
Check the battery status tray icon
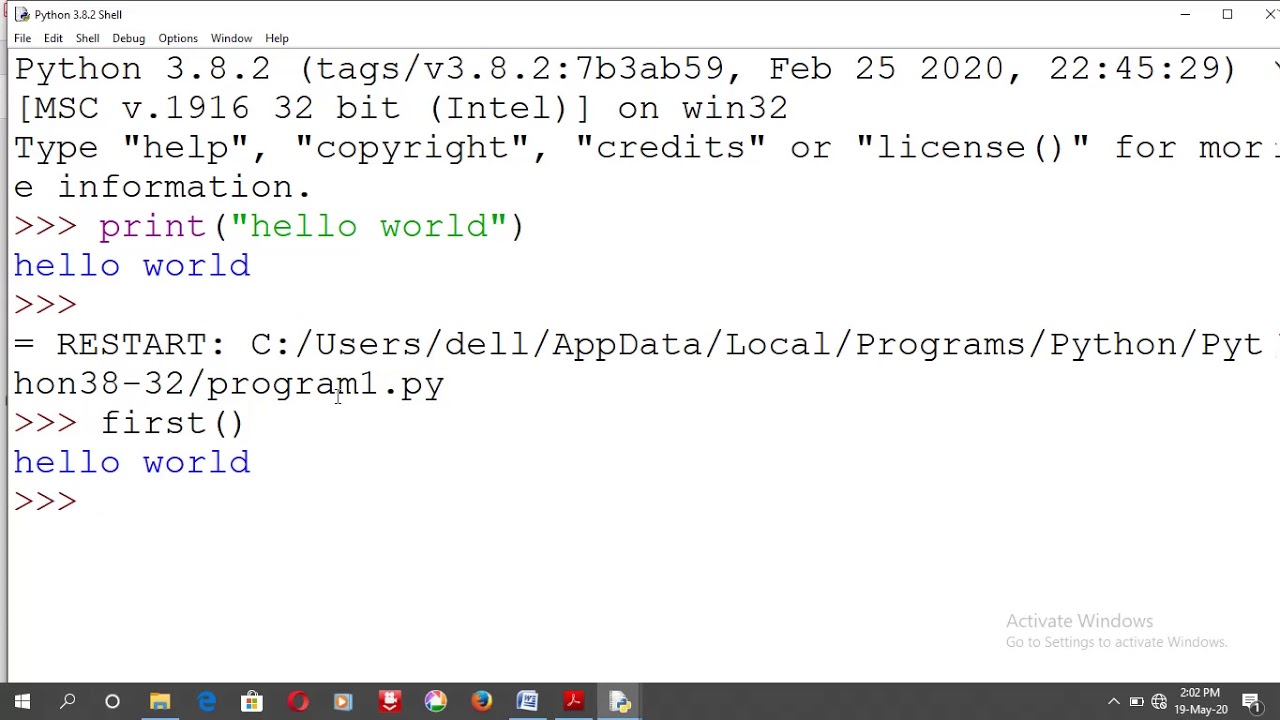pos(1137,702)
